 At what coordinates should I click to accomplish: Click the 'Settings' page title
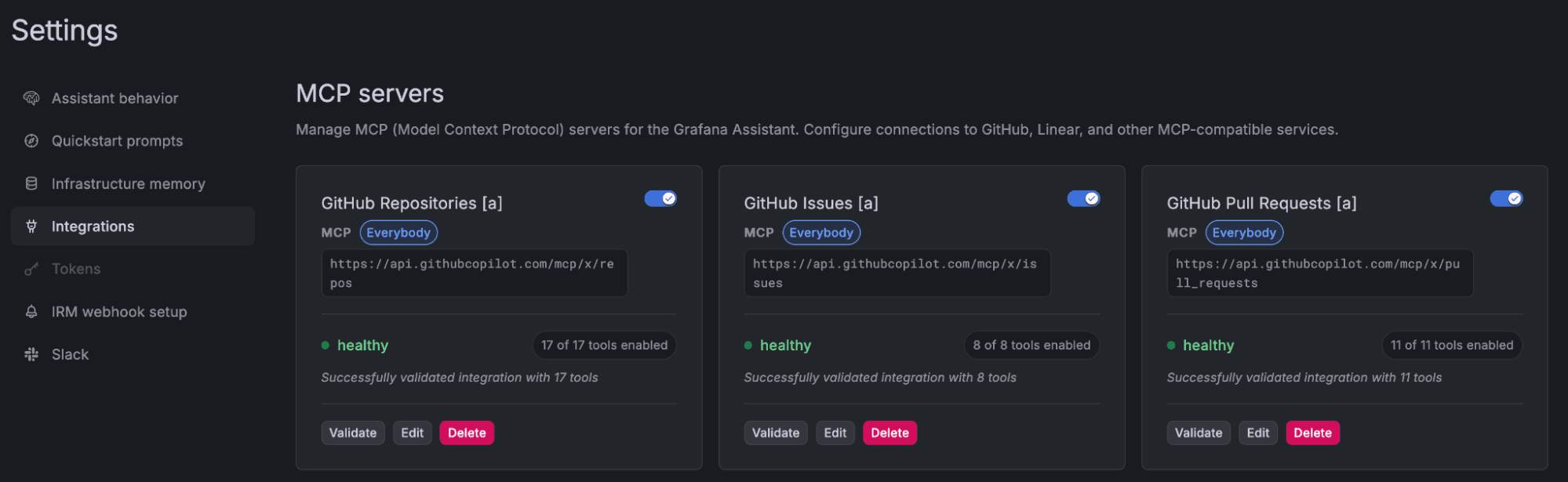click(x=64, y=31)
